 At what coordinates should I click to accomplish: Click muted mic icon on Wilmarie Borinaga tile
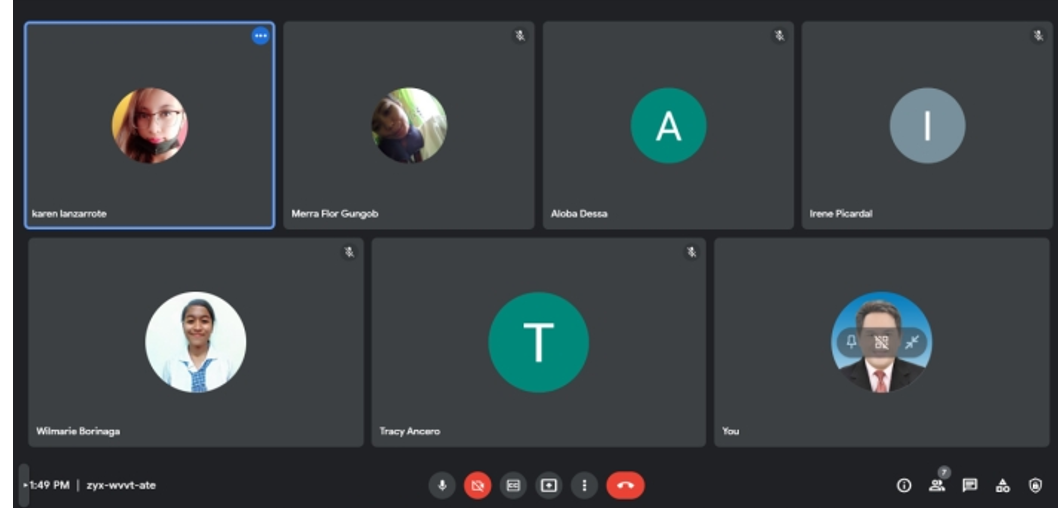(x=349, y=252)
